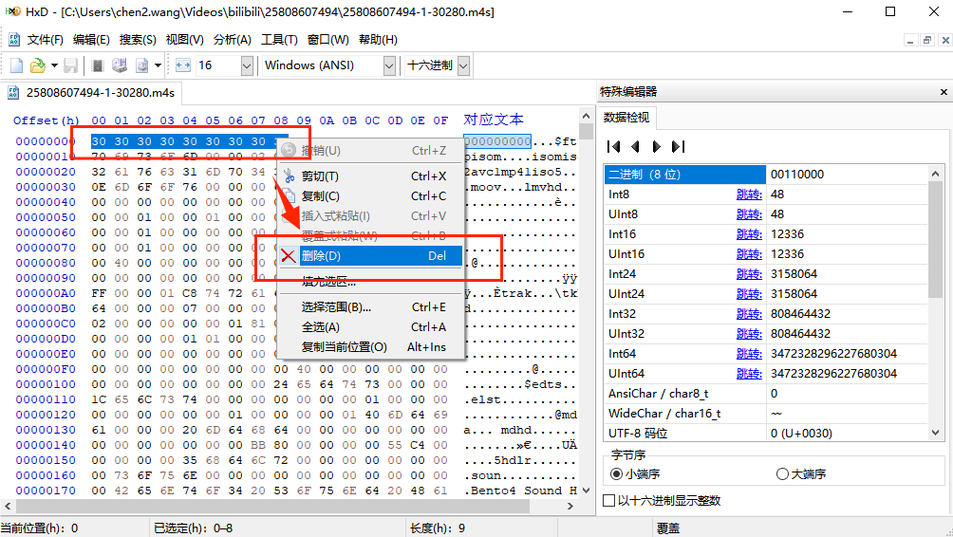Select the 25808607494-1-30280.m4s file tab
Screen dimensions: 953x537
(92, 93)
